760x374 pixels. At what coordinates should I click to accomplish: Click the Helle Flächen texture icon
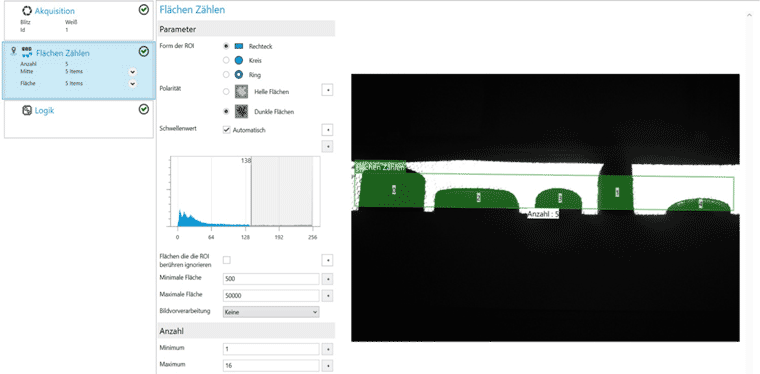pyautogui.click(x=241, y=92)
